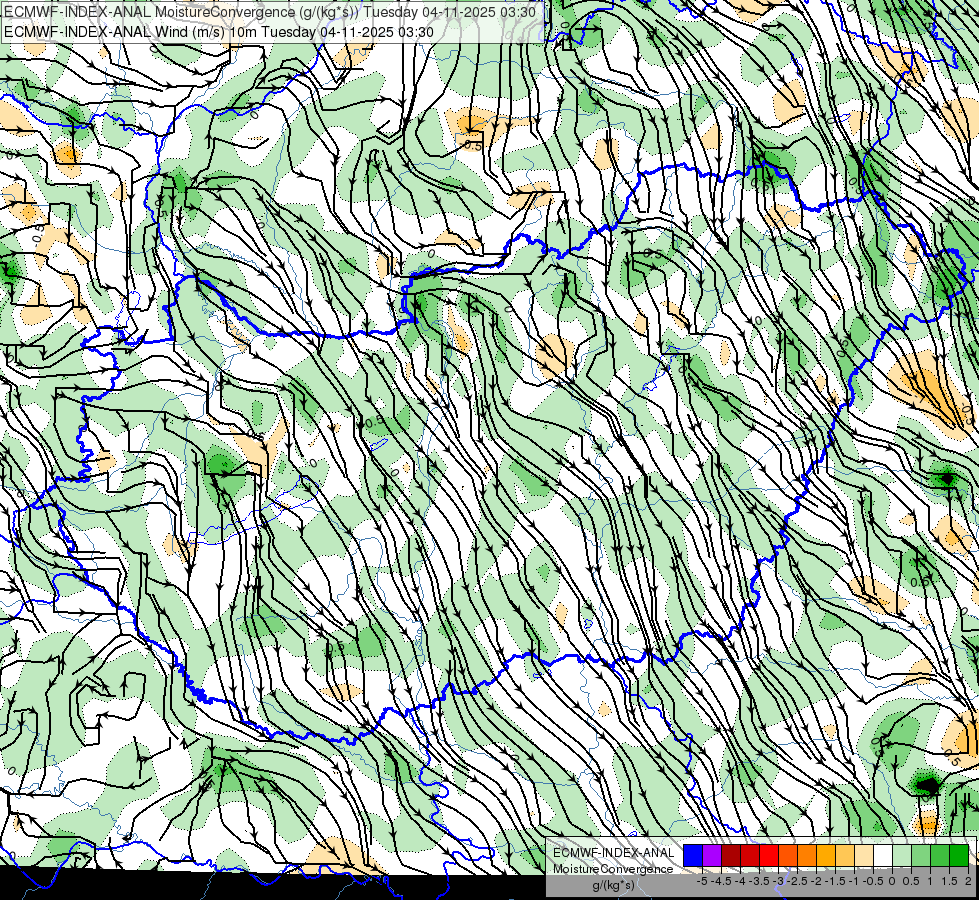The image size is (979, 900).
Task: Click the MoistureConvergence title line at top
Action: pos(270,12)
